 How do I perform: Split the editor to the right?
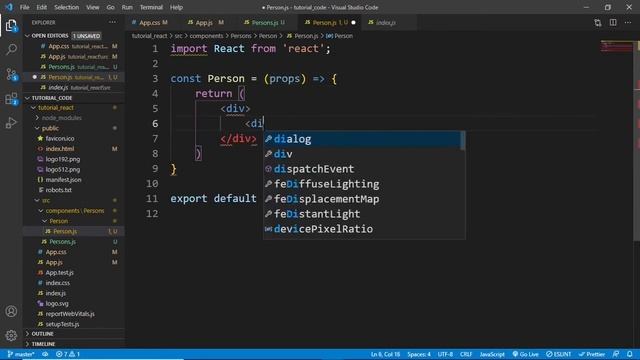[x=613, y=22]
